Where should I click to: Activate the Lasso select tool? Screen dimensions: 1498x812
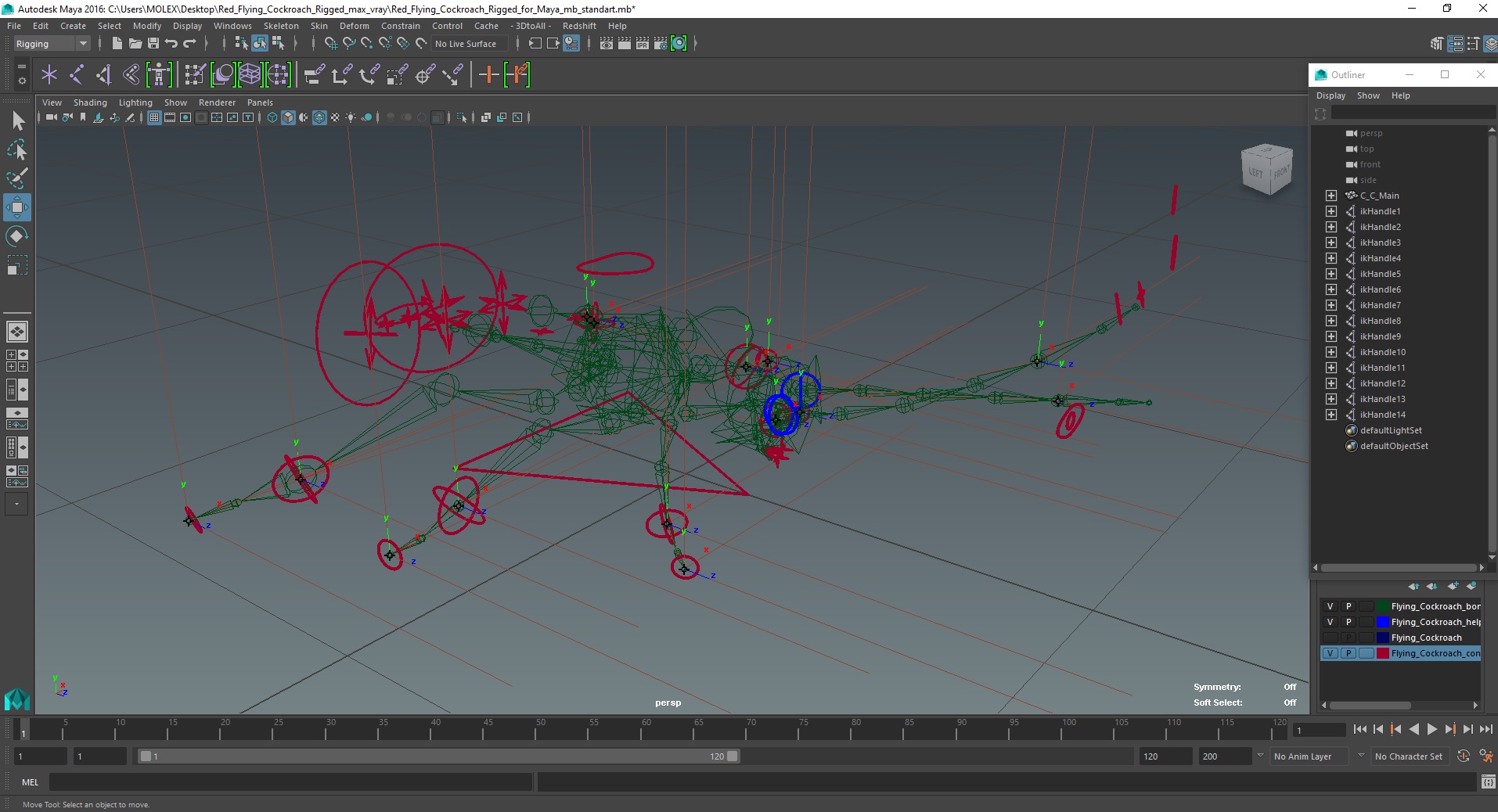tap(17, 149)
